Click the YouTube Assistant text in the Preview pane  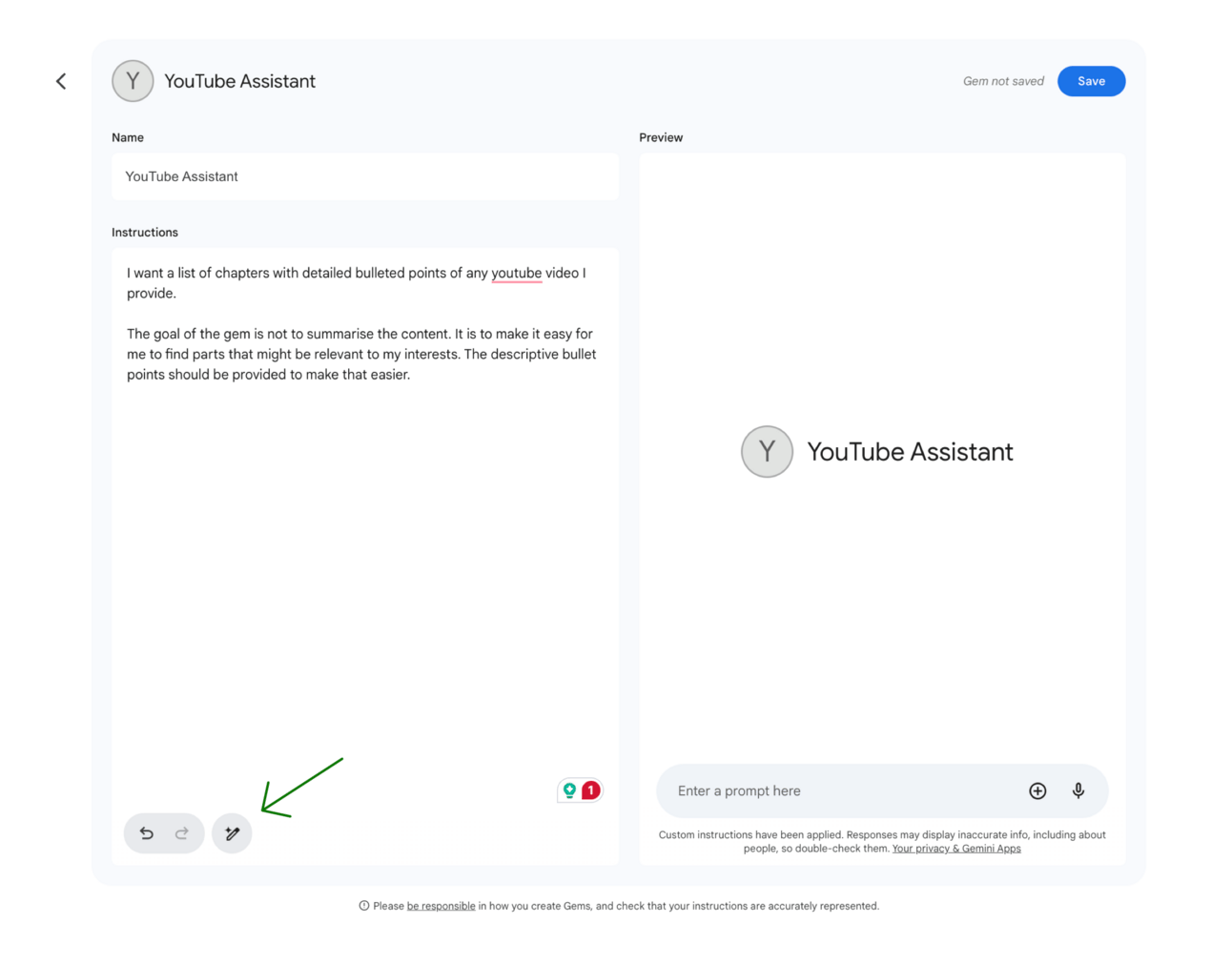(x=910, y=452)
